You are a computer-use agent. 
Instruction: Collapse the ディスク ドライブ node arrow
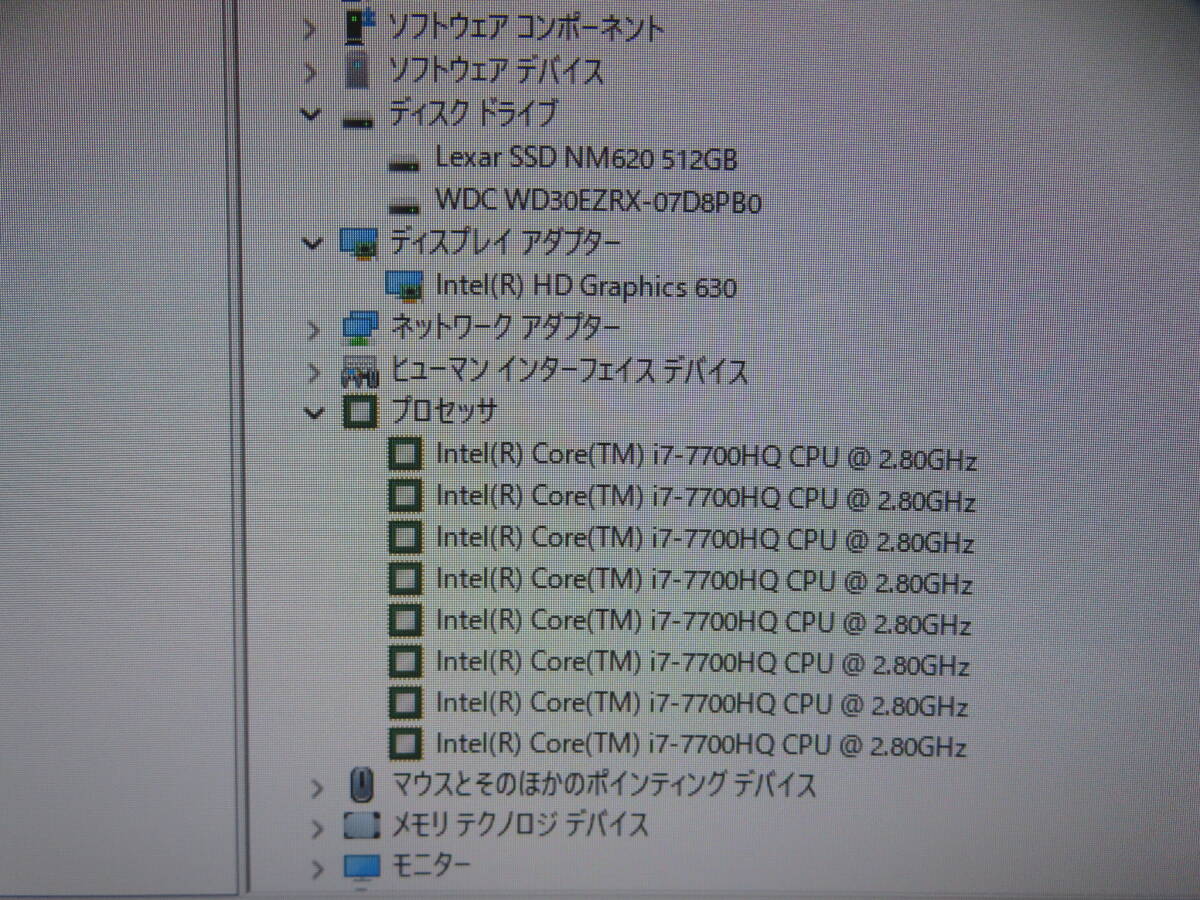pos(312,115)
